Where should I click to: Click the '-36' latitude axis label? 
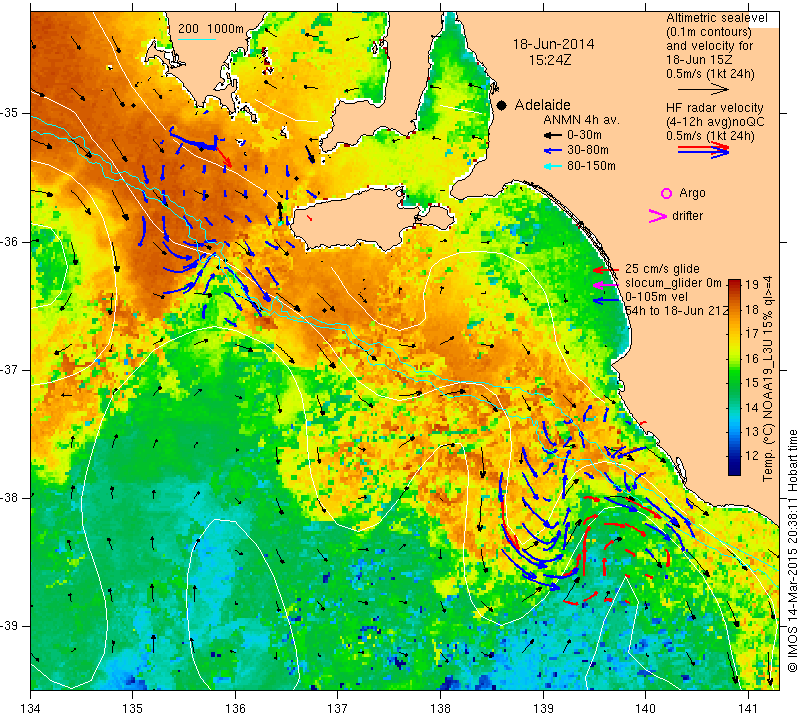(10, 241)
